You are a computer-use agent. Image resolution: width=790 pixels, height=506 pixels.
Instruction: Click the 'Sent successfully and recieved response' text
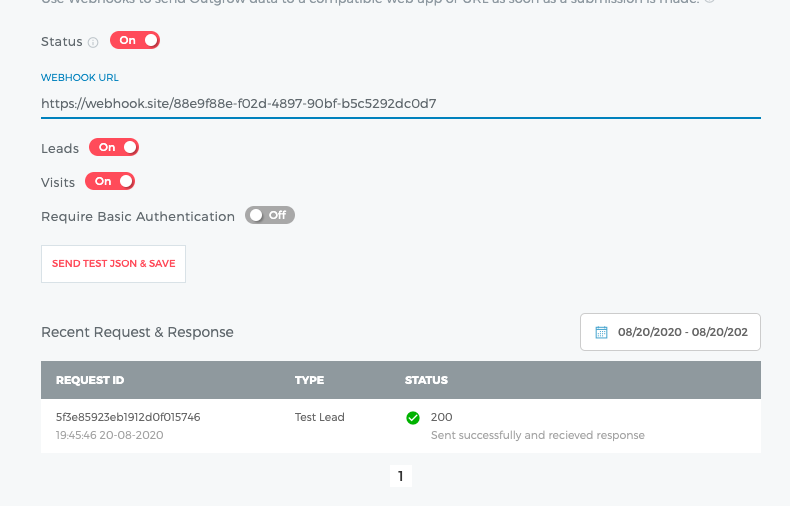point(538,435)
